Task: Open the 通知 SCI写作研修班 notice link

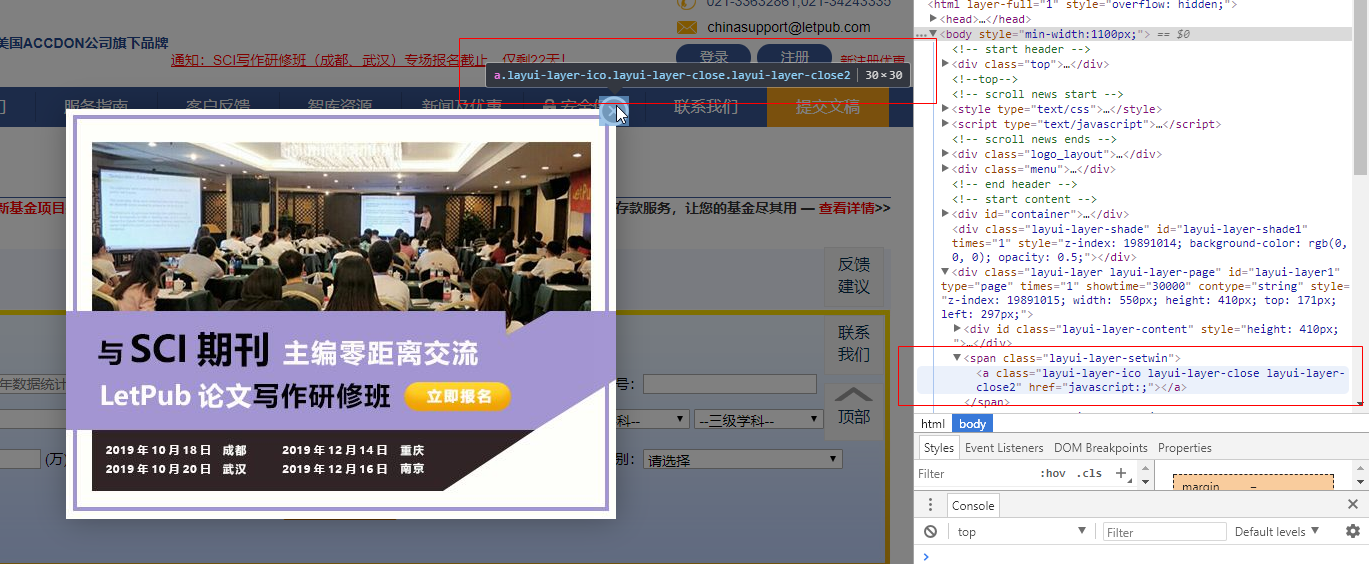Action: [x=370, y=60]
